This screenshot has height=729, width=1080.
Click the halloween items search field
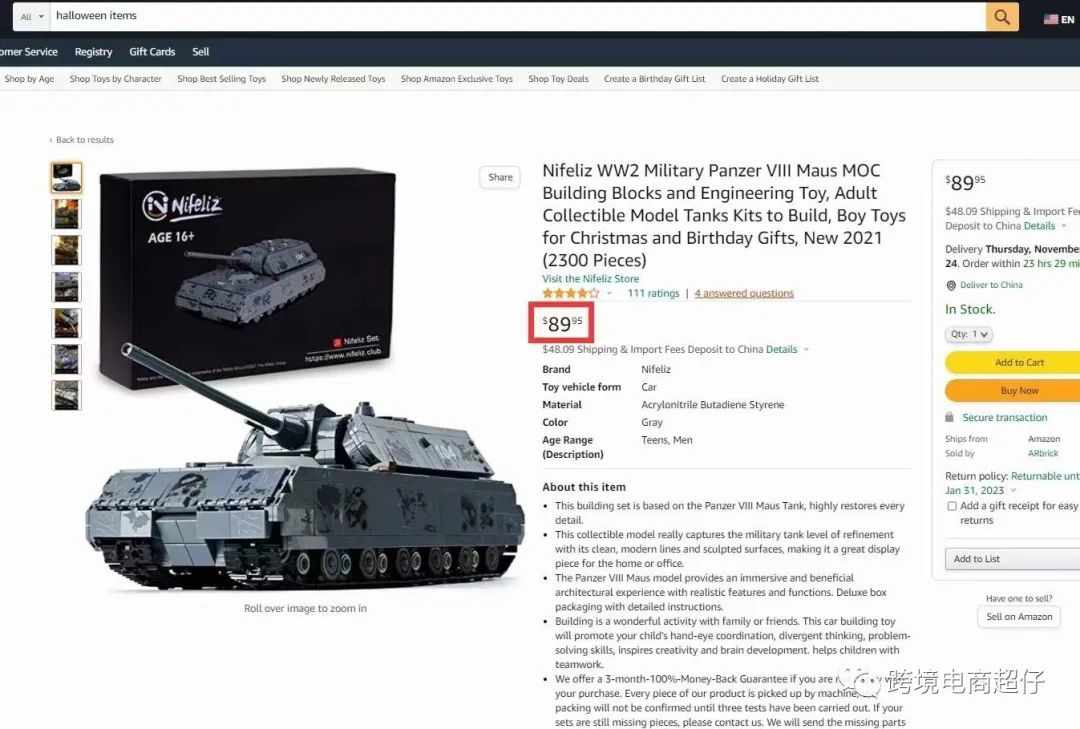pos(517,17)
